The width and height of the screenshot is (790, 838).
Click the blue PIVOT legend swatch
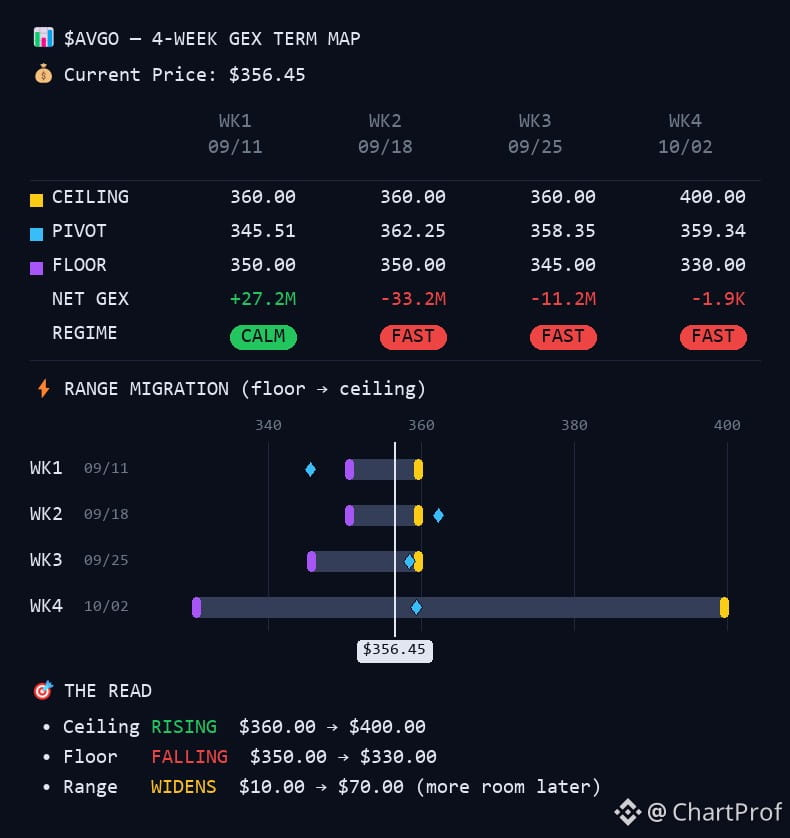pos(36,234)
